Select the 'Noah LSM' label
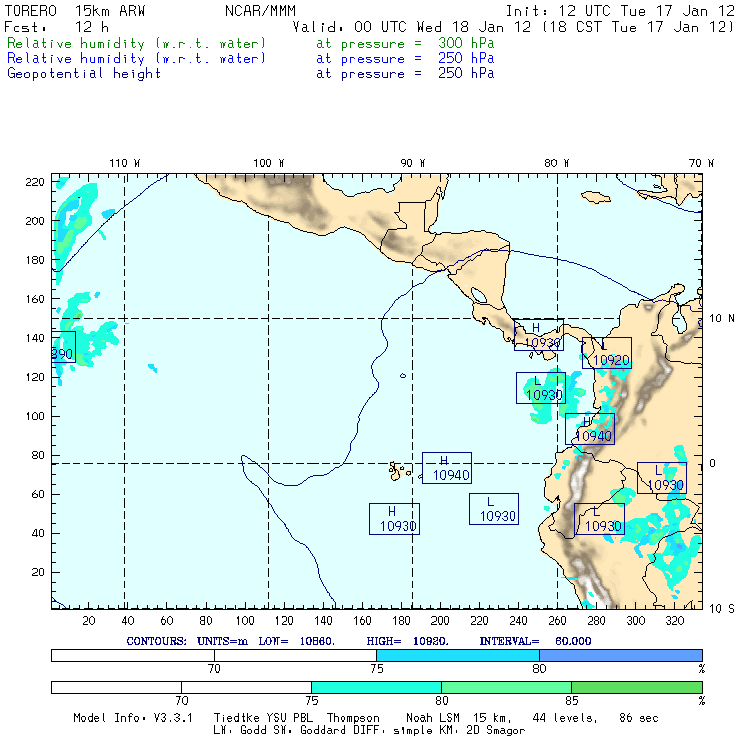The image size is (740, 740). point(432,718)
